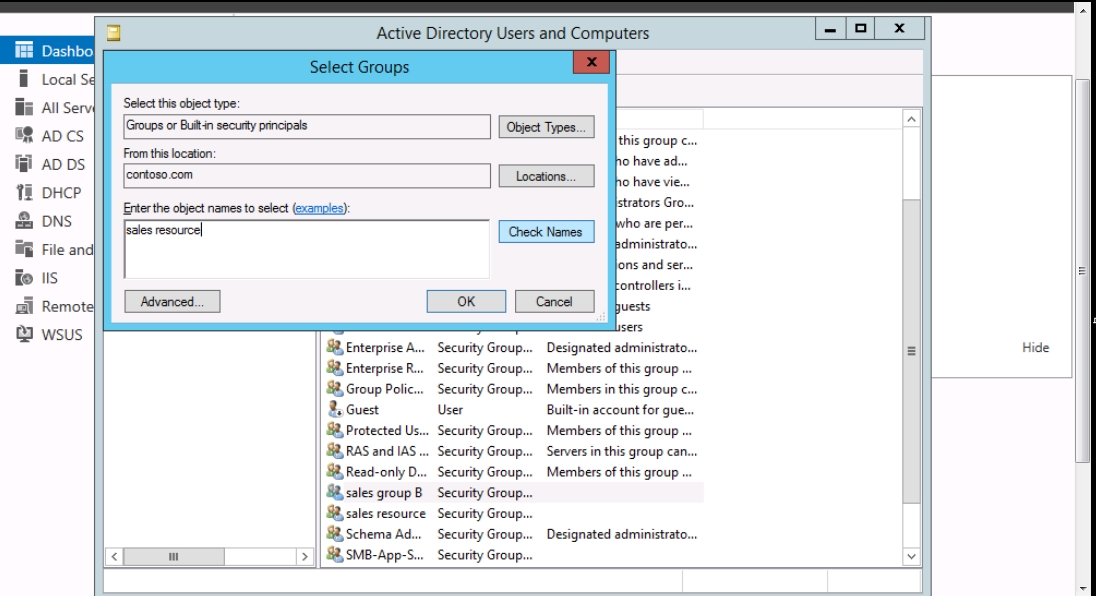Open the examples hyperlink
This screenshot has height=596, width=1096.
319,208
